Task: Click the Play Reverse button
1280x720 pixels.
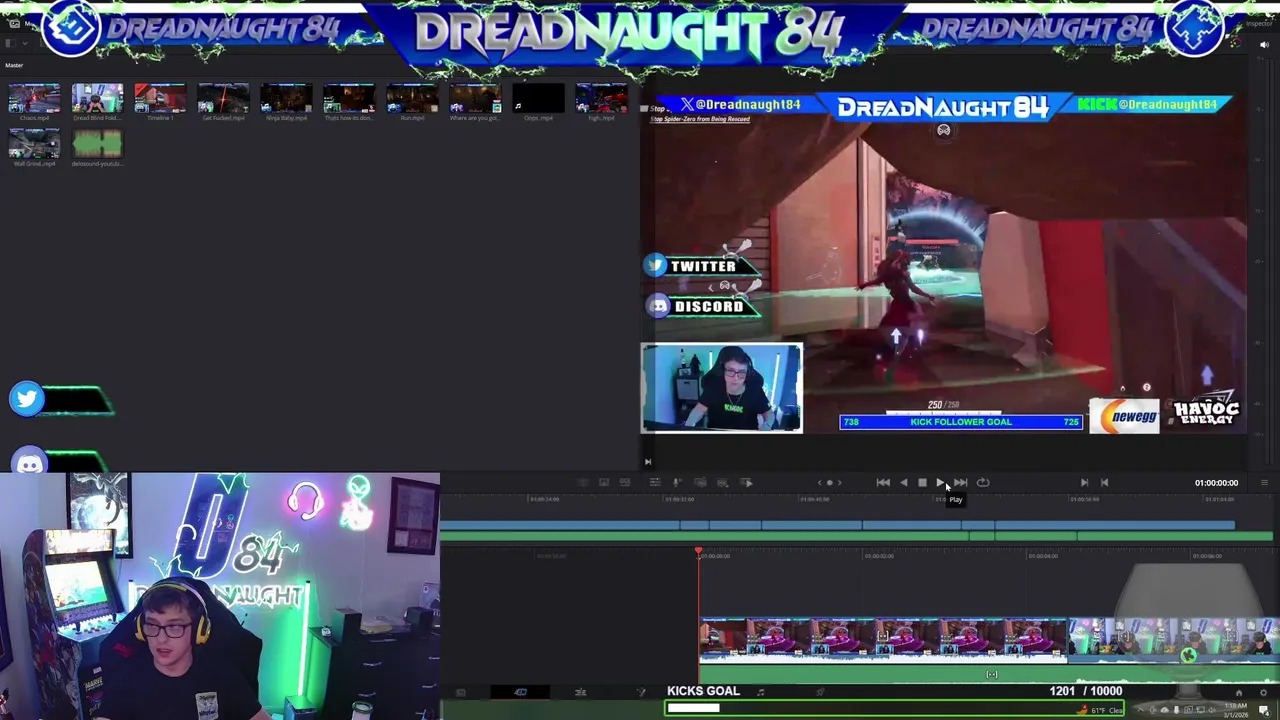Action: [x=904, y=482]
